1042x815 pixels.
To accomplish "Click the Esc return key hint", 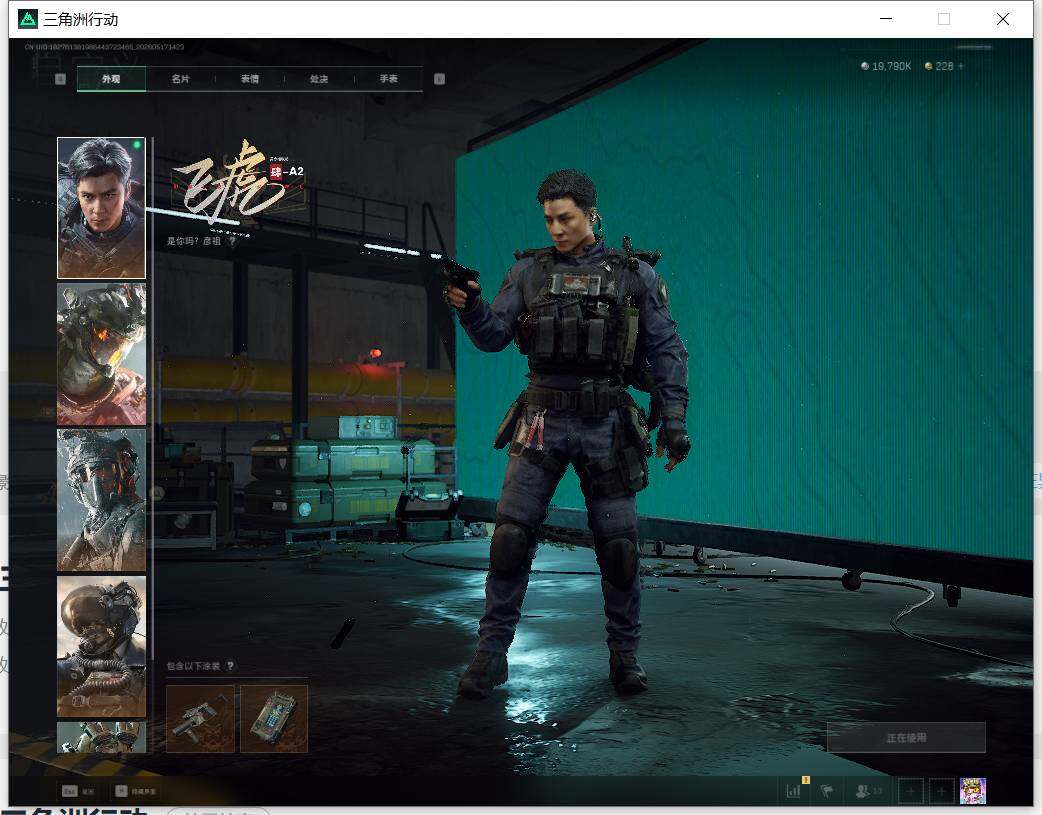I will click(x=78, y=791).
